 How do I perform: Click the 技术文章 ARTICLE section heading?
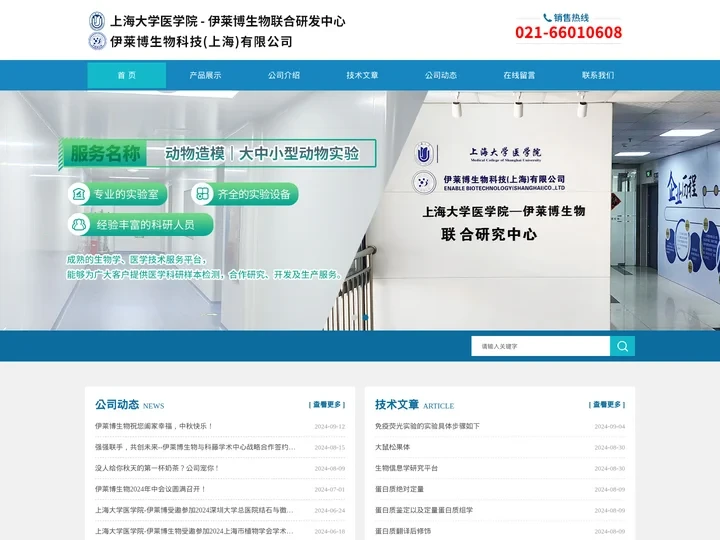pos(415,405)
